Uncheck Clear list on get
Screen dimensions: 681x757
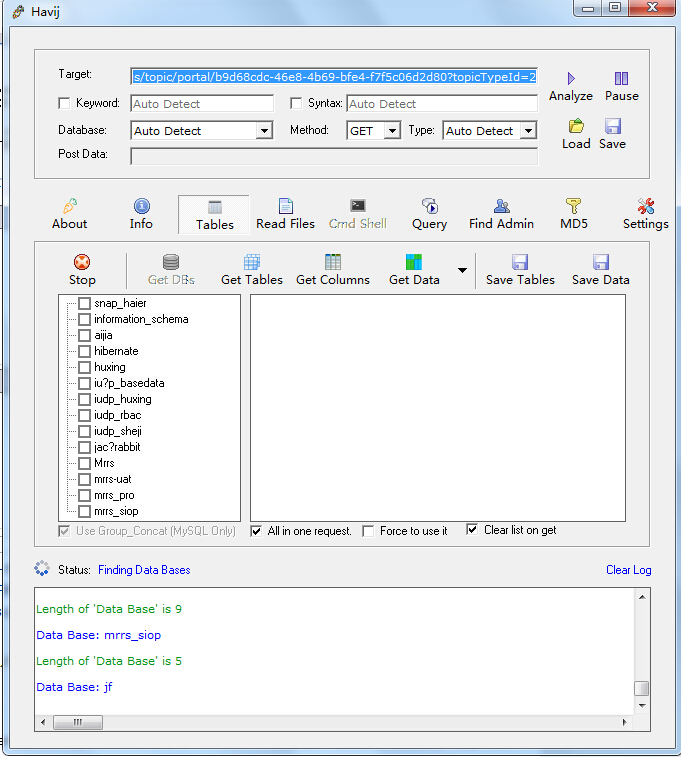pos(472,530)
